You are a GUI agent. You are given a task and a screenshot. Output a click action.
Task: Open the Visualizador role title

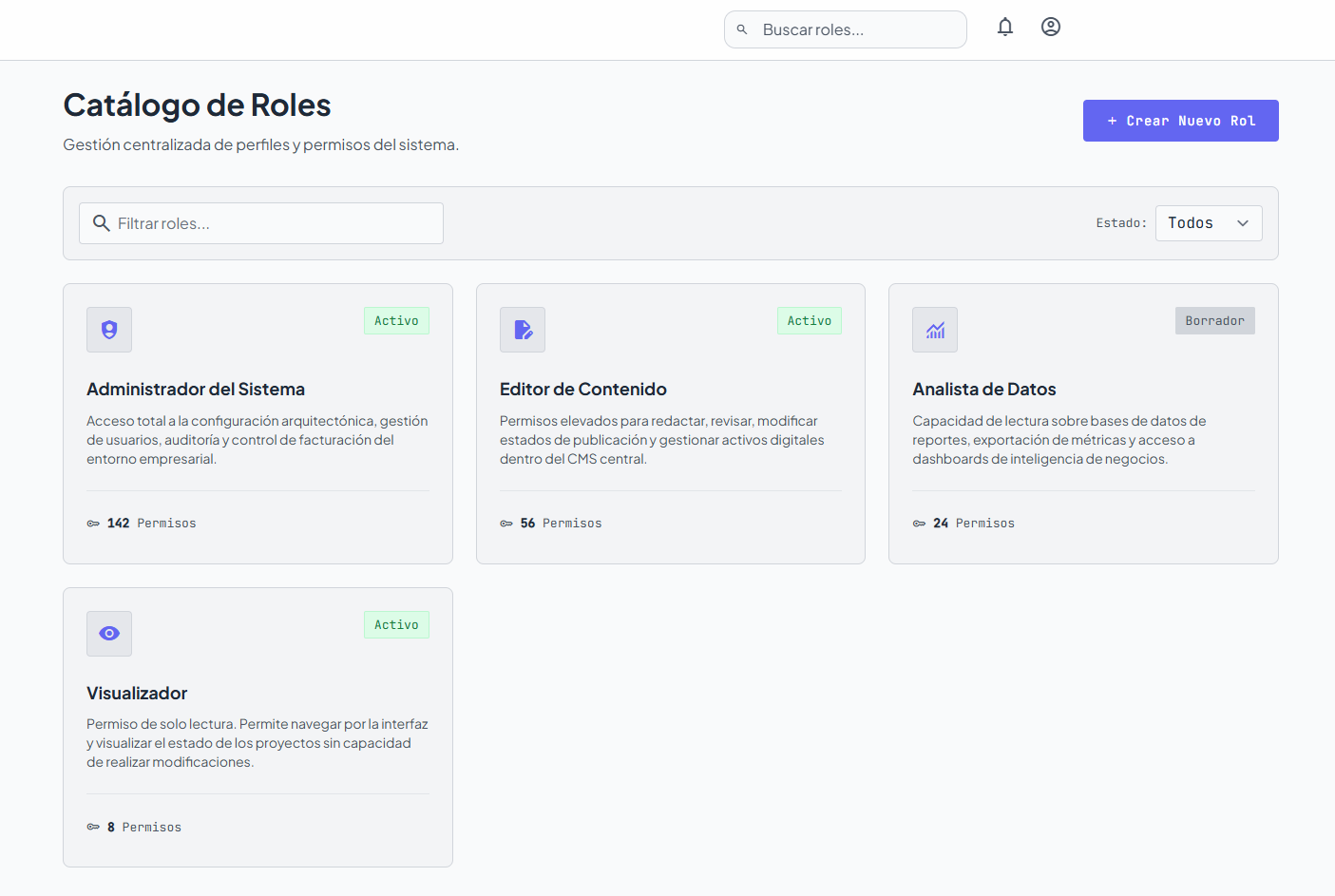coord(137,693)
